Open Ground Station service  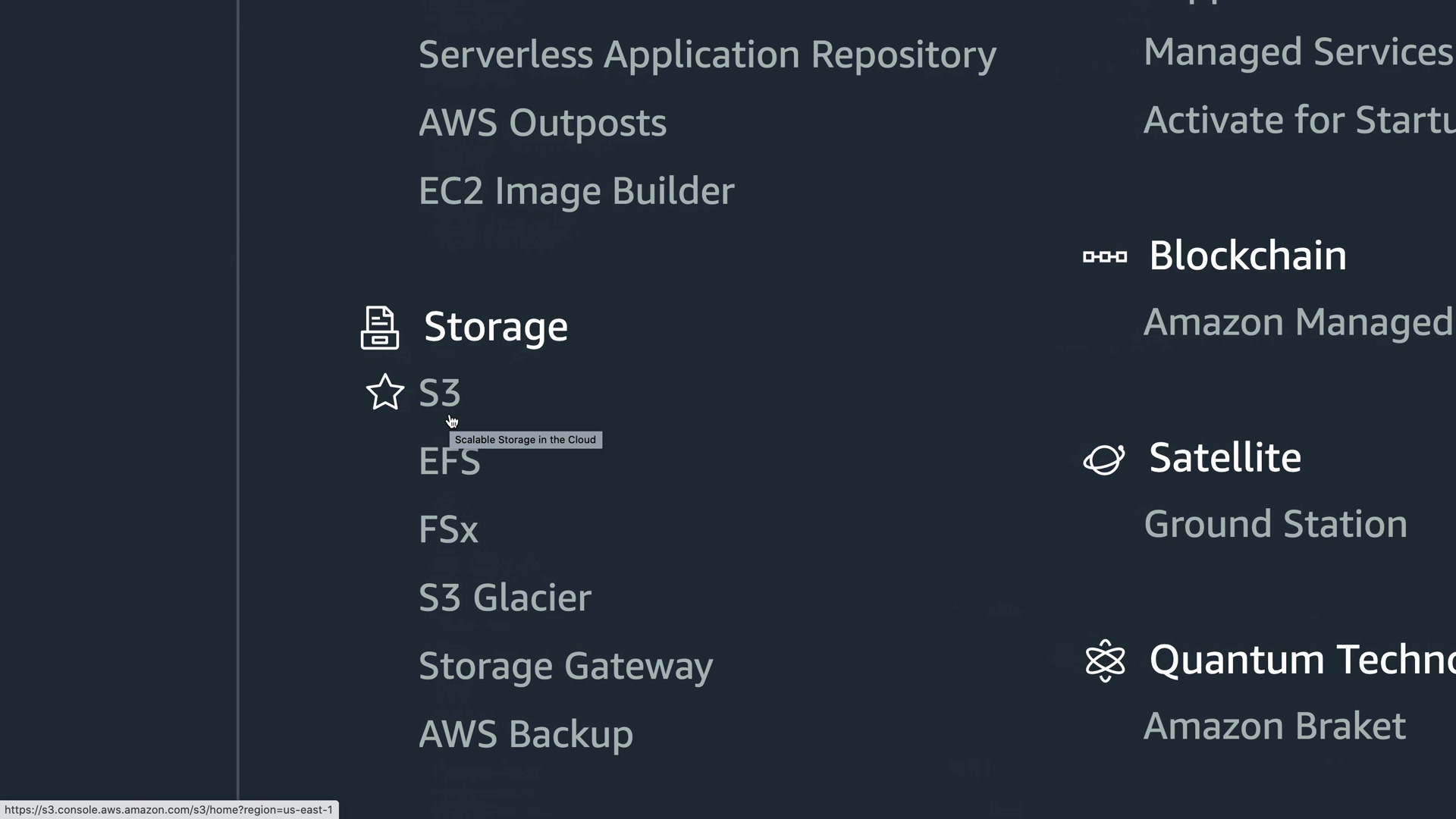(1275, 525)
